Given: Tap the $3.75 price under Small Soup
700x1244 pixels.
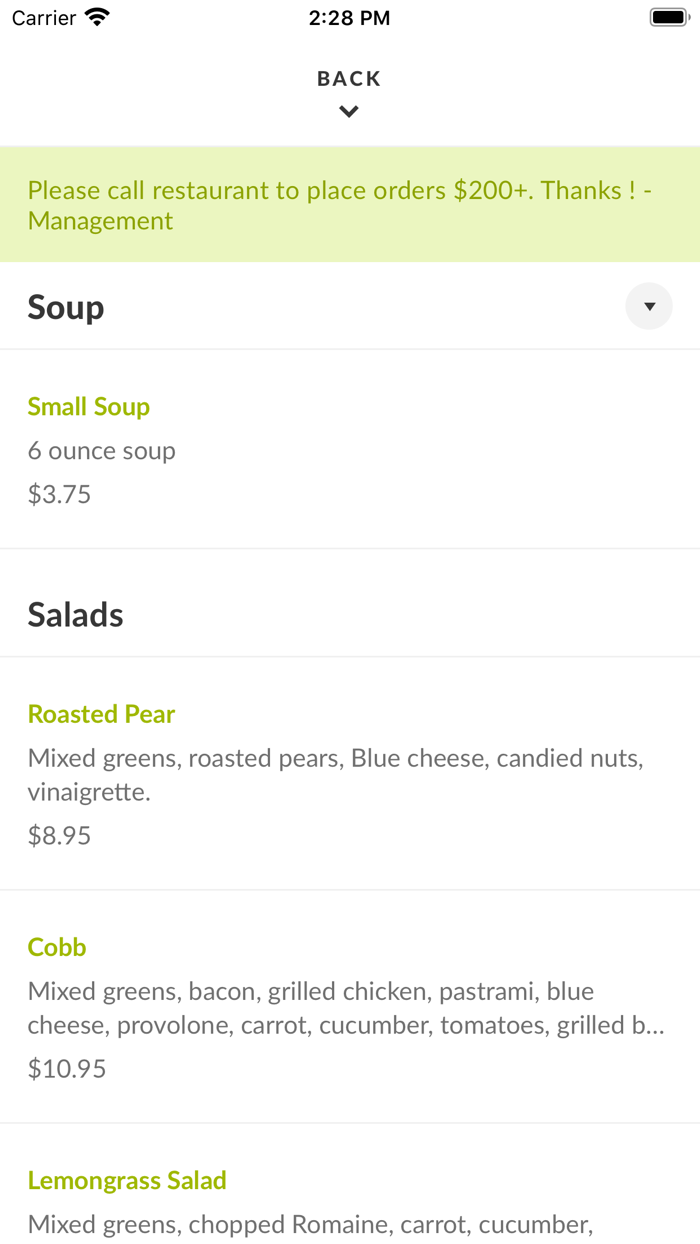Looking at the screenshot, I should click(58, 494).
